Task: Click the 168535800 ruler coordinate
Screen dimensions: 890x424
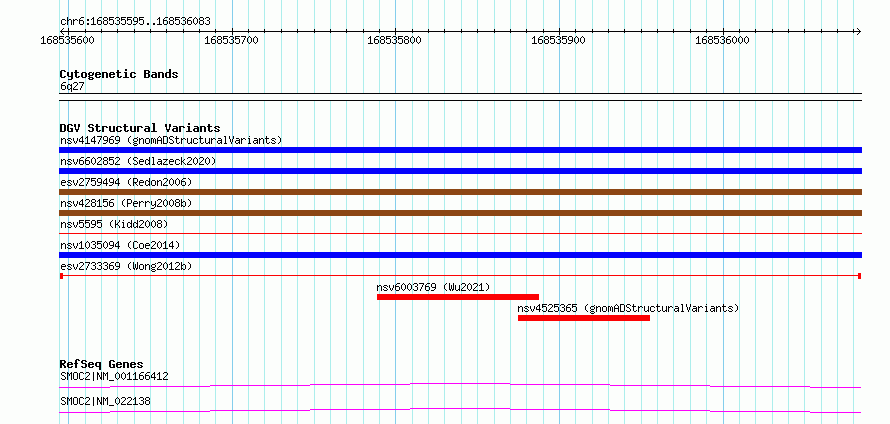Action: (394, 40)
